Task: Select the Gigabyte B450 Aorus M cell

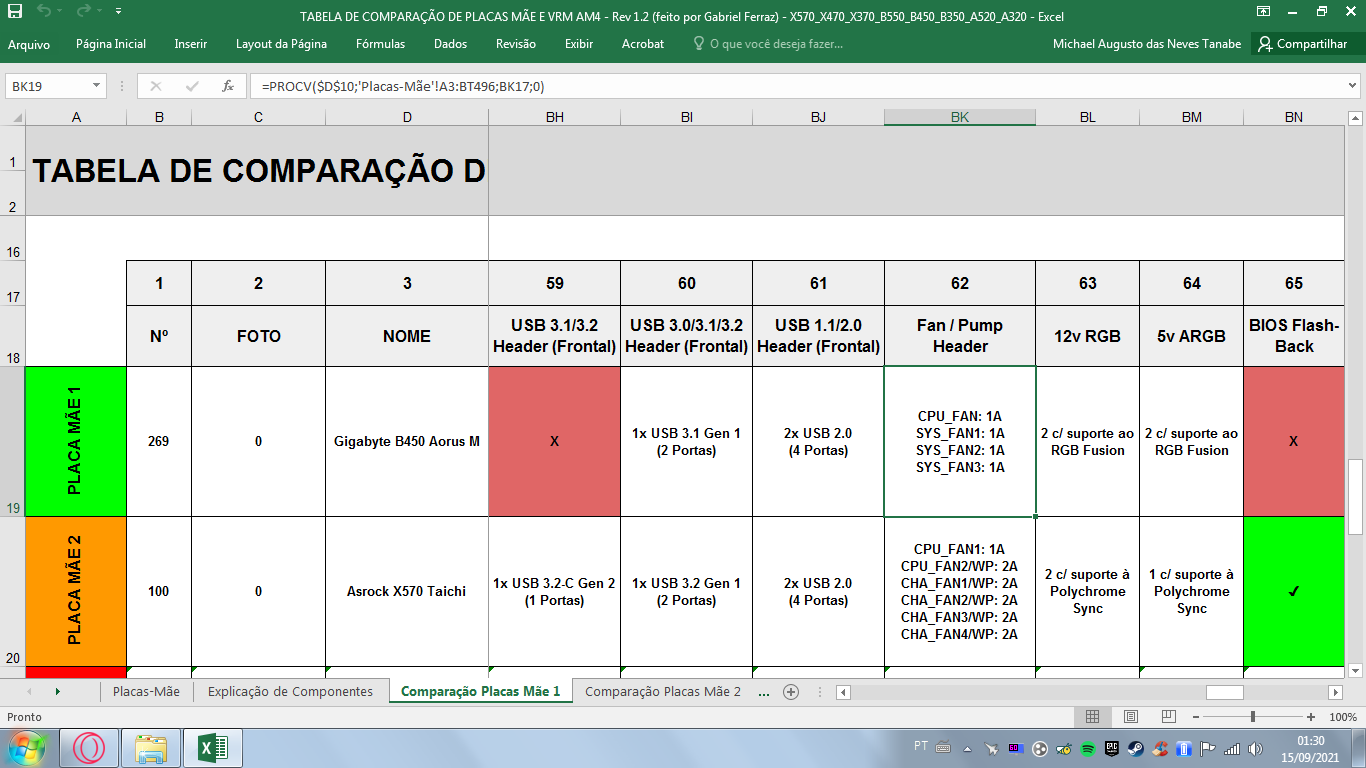Action: click(407, 441)
